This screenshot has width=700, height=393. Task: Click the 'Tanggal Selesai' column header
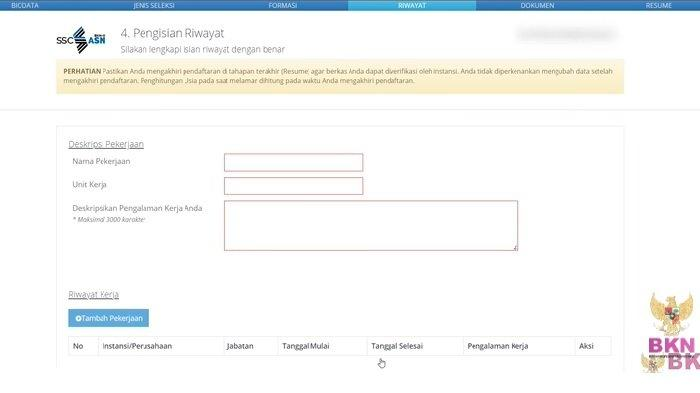(x=397, y=346)
